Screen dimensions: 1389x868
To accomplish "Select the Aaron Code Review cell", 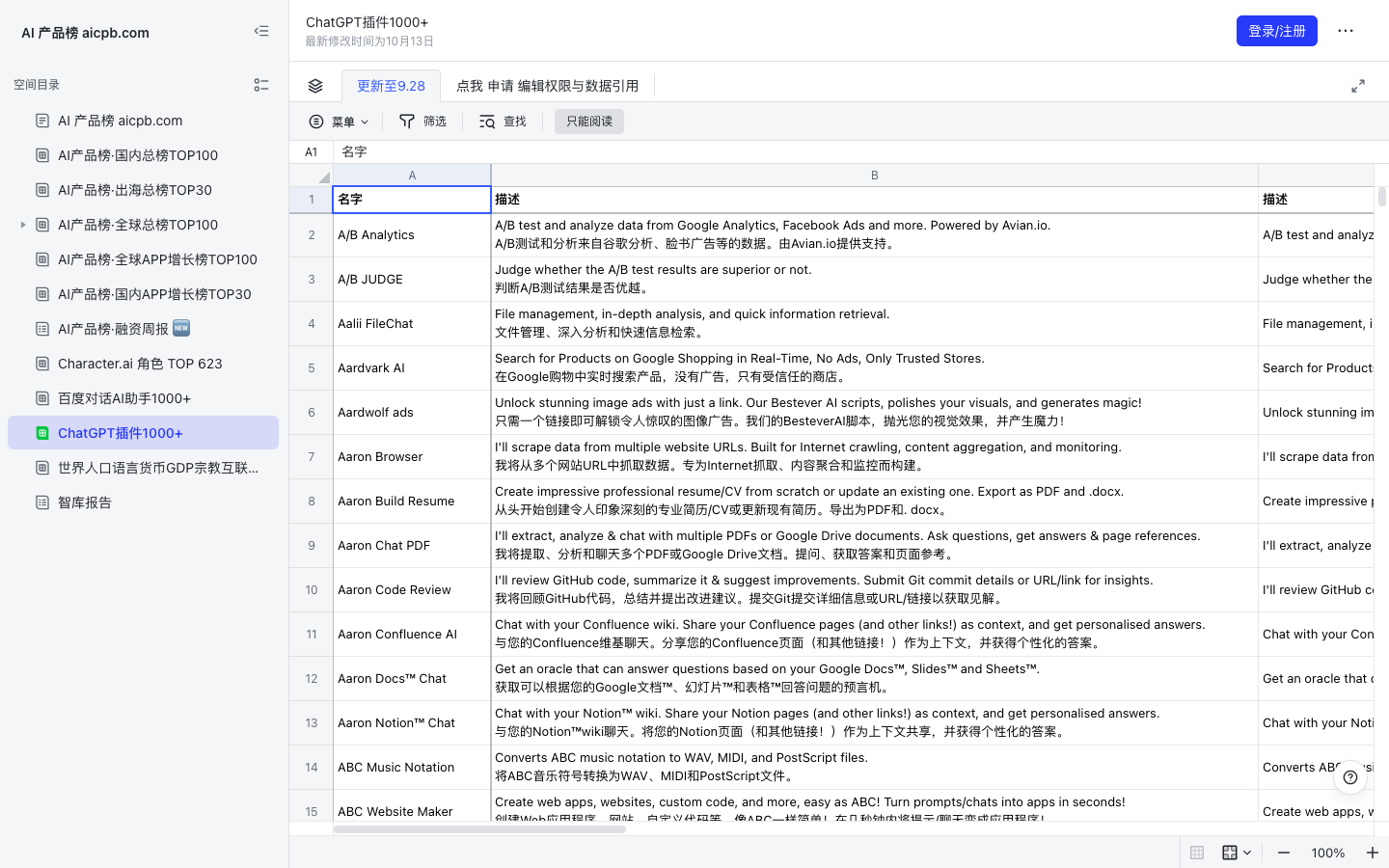I will point(412,590).
